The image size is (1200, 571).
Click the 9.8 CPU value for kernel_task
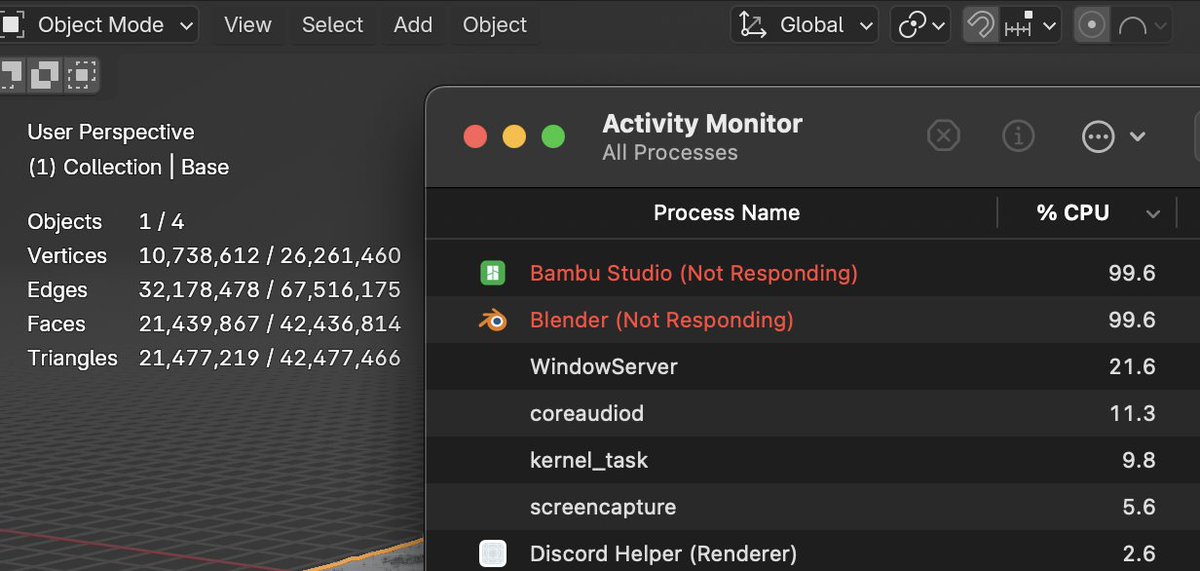pyautogui.click(x=1139, y=460)
